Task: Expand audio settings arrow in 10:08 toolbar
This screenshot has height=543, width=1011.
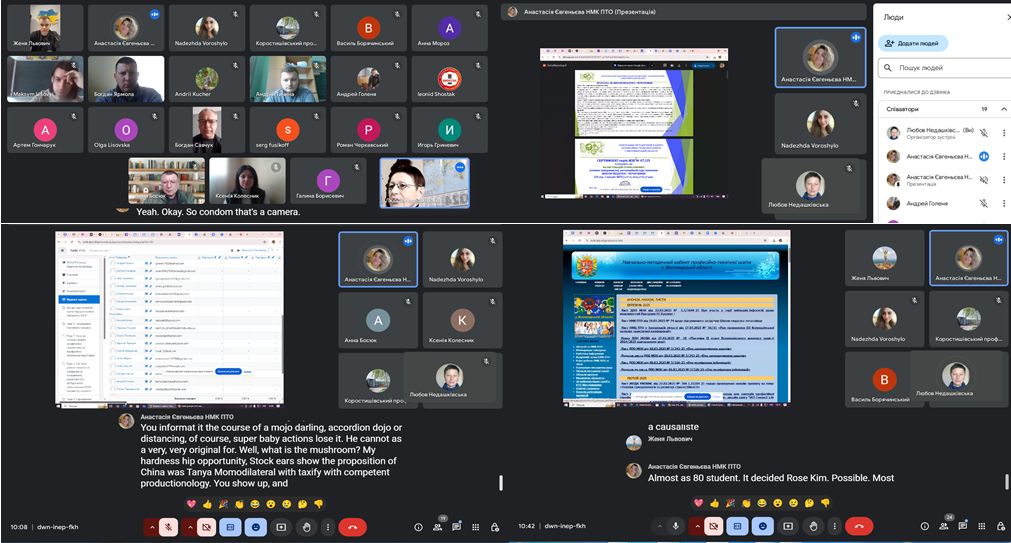Action: tap(151, 526)
